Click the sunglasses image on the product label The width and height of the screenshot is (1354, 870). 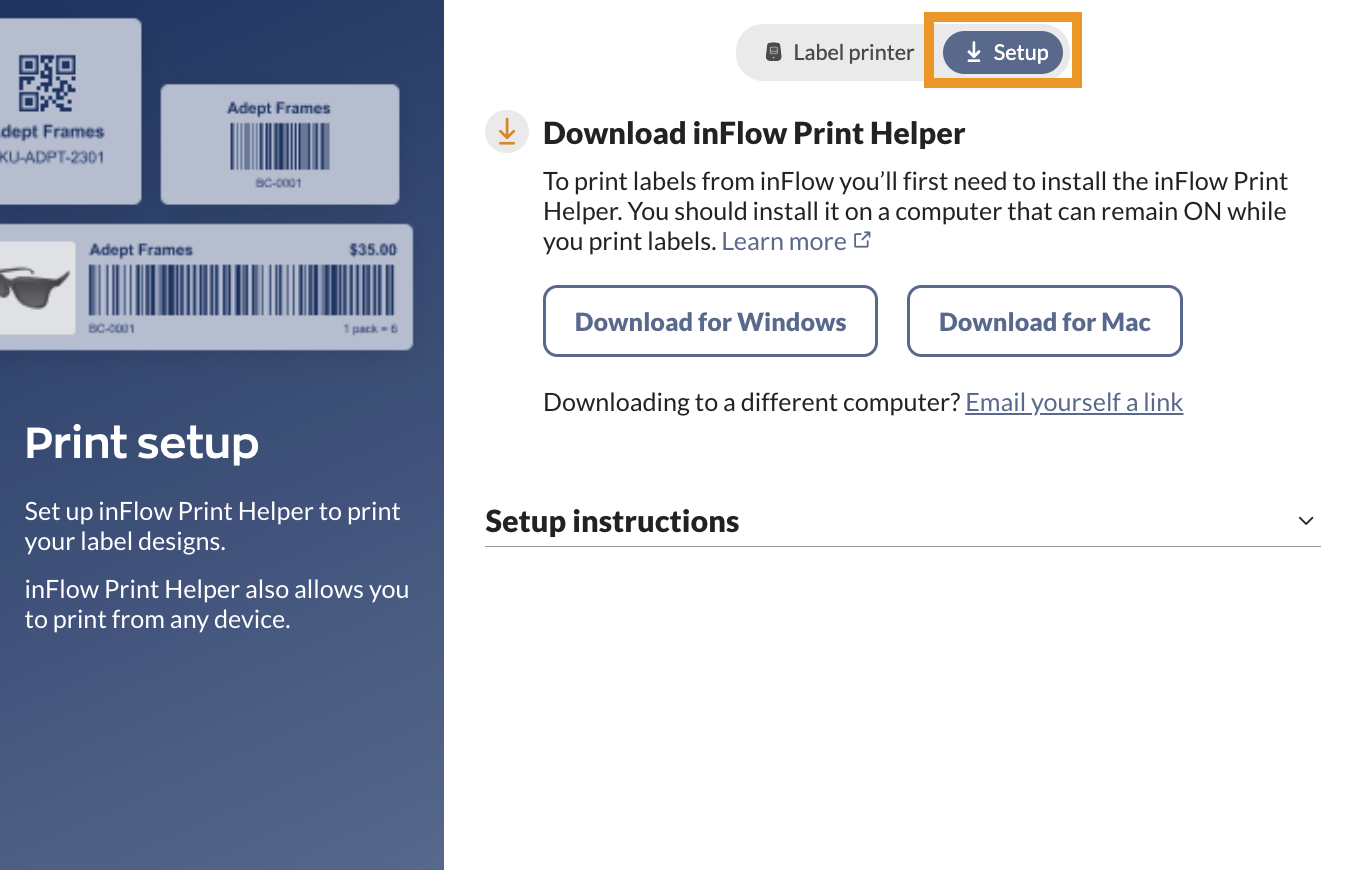pos(35,287)
